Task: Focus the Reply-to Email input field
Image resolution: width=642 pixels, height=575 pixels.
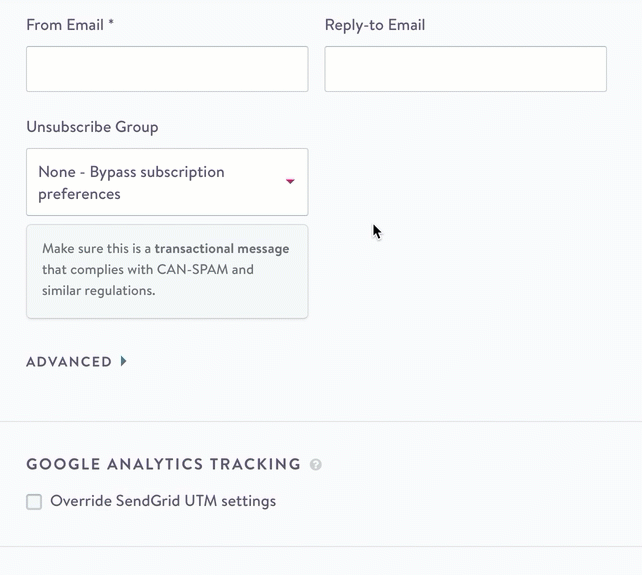Action: pyautogui.click(x=466, y=69)
